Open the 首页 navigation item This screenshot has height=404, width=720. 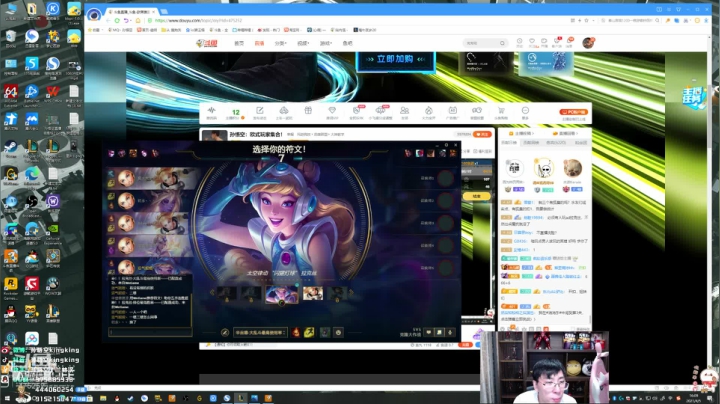(239, 43)
